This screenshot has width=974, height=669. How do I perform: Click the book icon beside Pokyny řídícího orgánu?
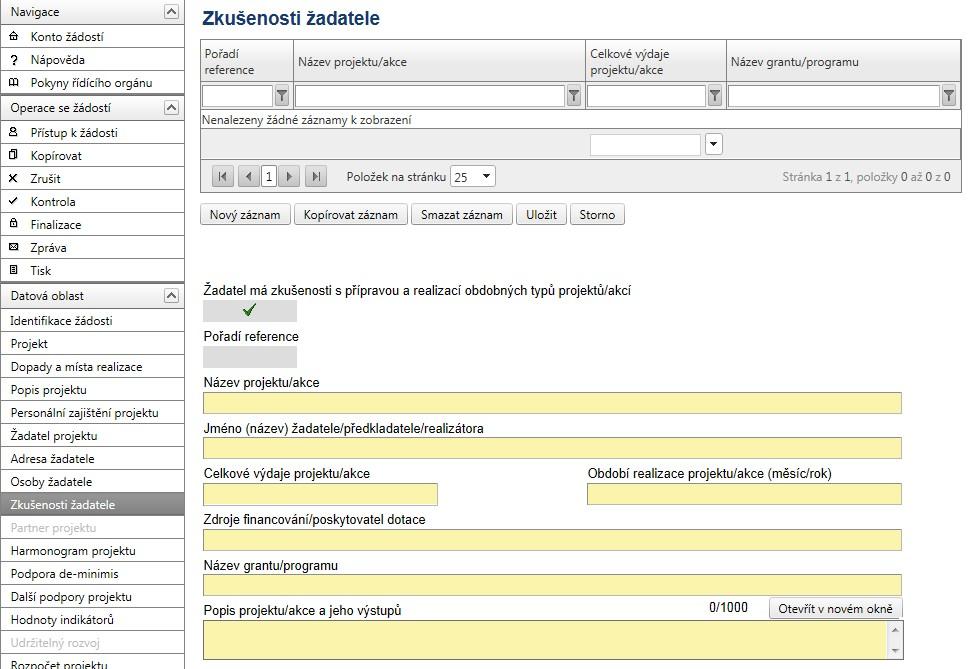[x=14, y=83]
